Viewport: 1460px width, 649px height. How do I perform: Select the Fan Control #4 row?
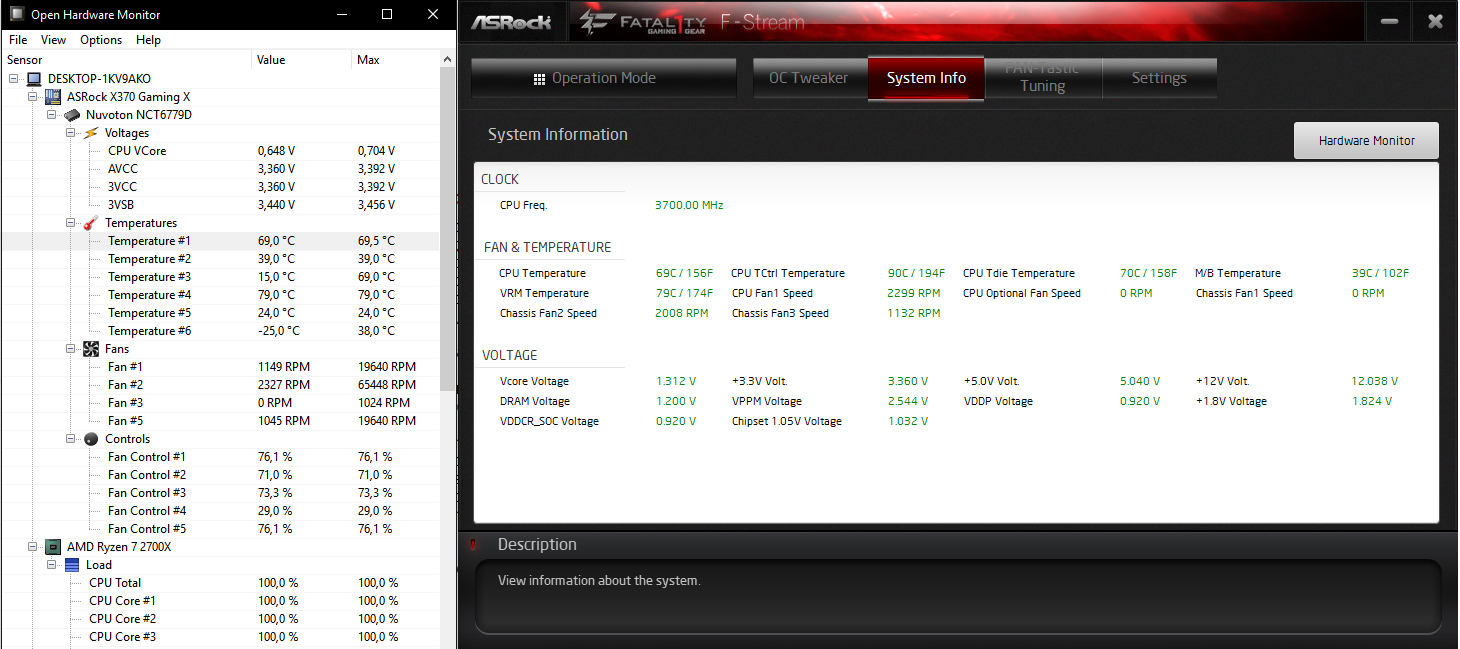click(x=220, y=511)
